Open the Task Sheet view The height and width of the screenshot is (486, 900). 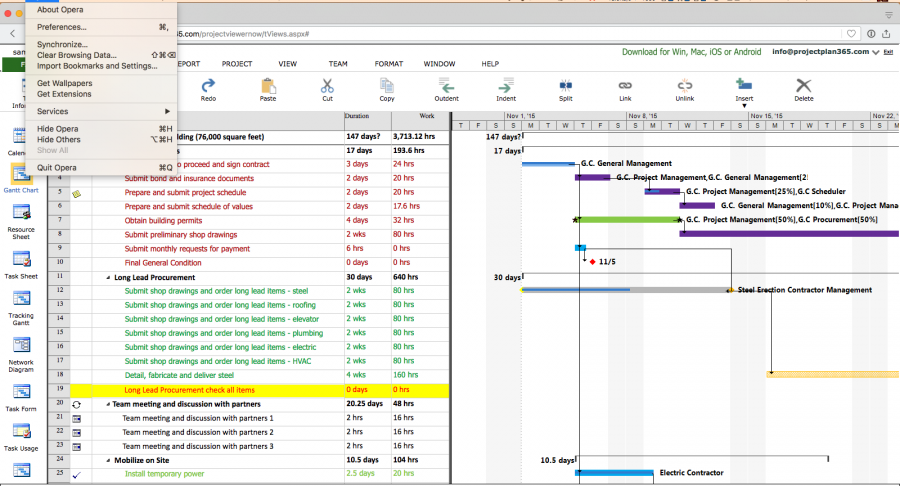(x=21, y=265)
